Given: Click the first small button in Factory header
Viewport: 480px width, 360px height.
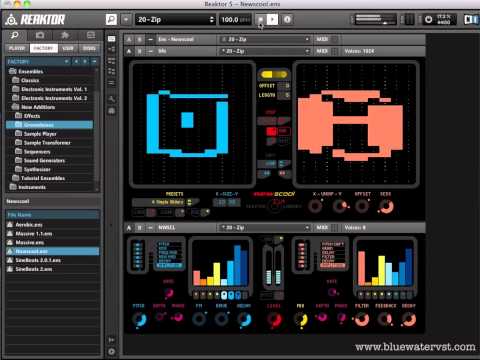Looking at the screenshot, I should (67, 62).
